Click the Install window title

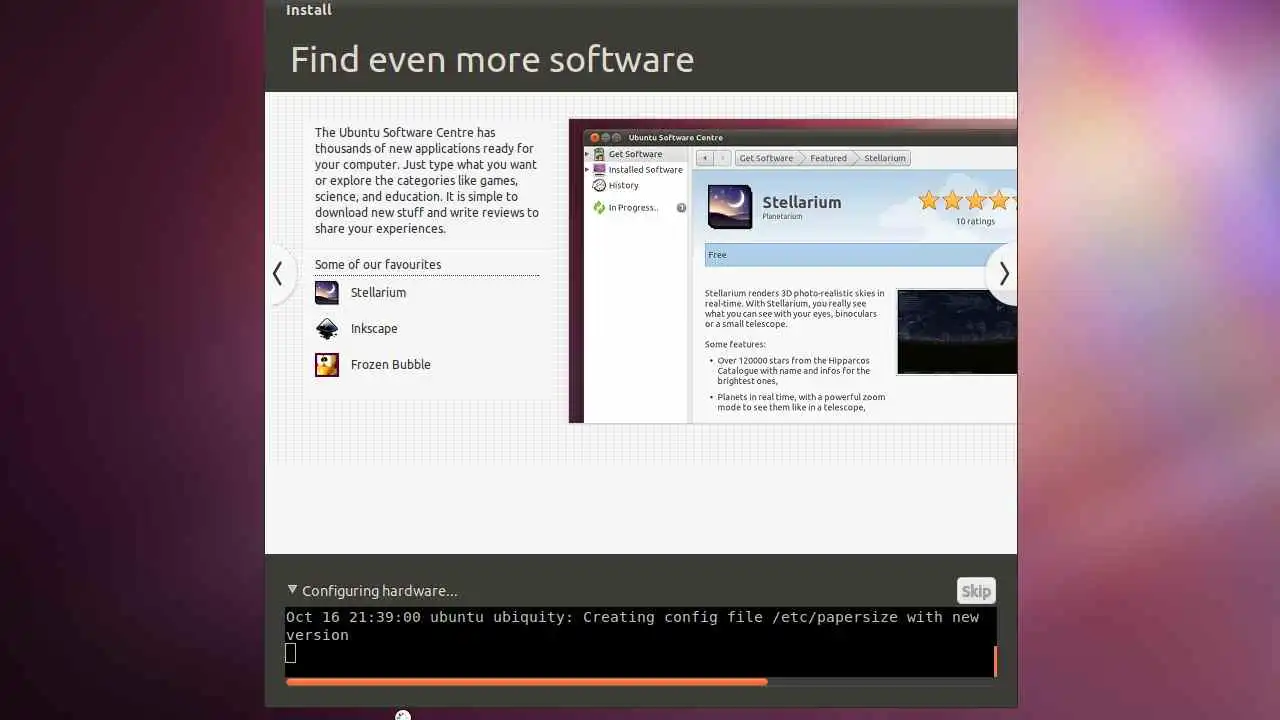coord(309,10)
